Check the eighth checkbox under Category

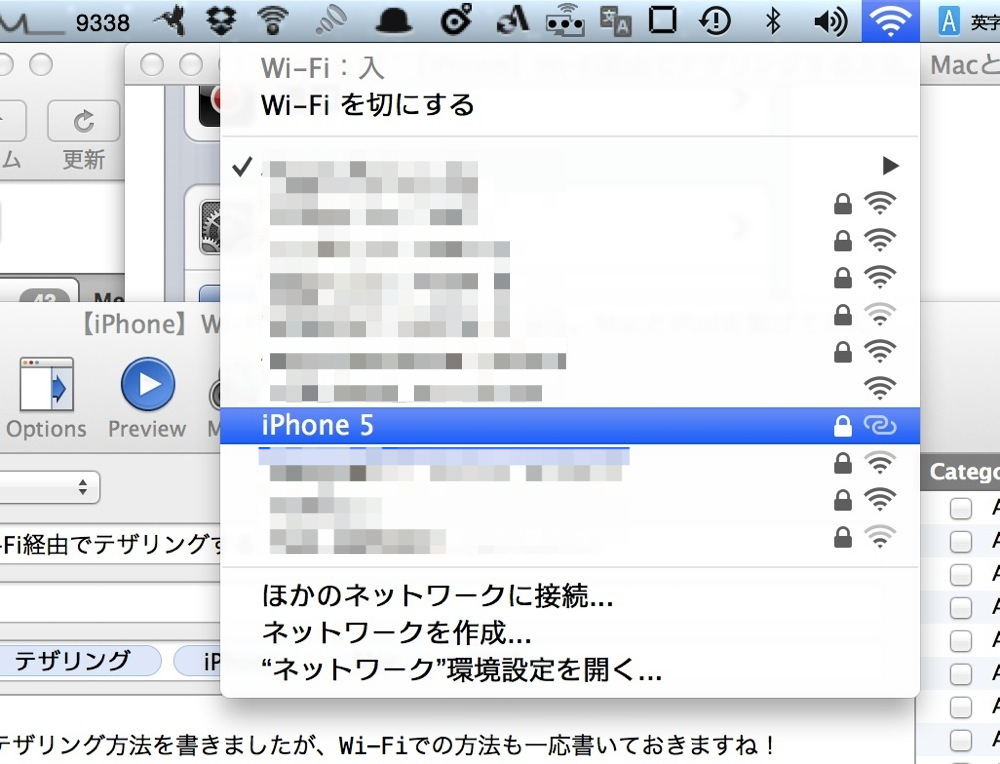click(x=960, y=740)
